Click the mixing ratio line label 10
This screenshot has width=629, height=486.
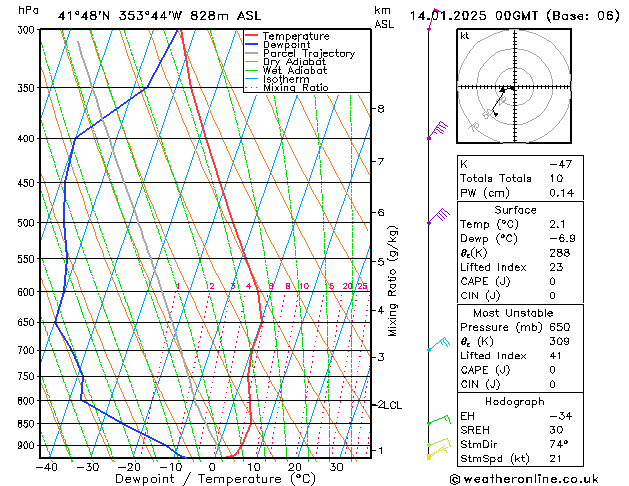coord(304,286)
